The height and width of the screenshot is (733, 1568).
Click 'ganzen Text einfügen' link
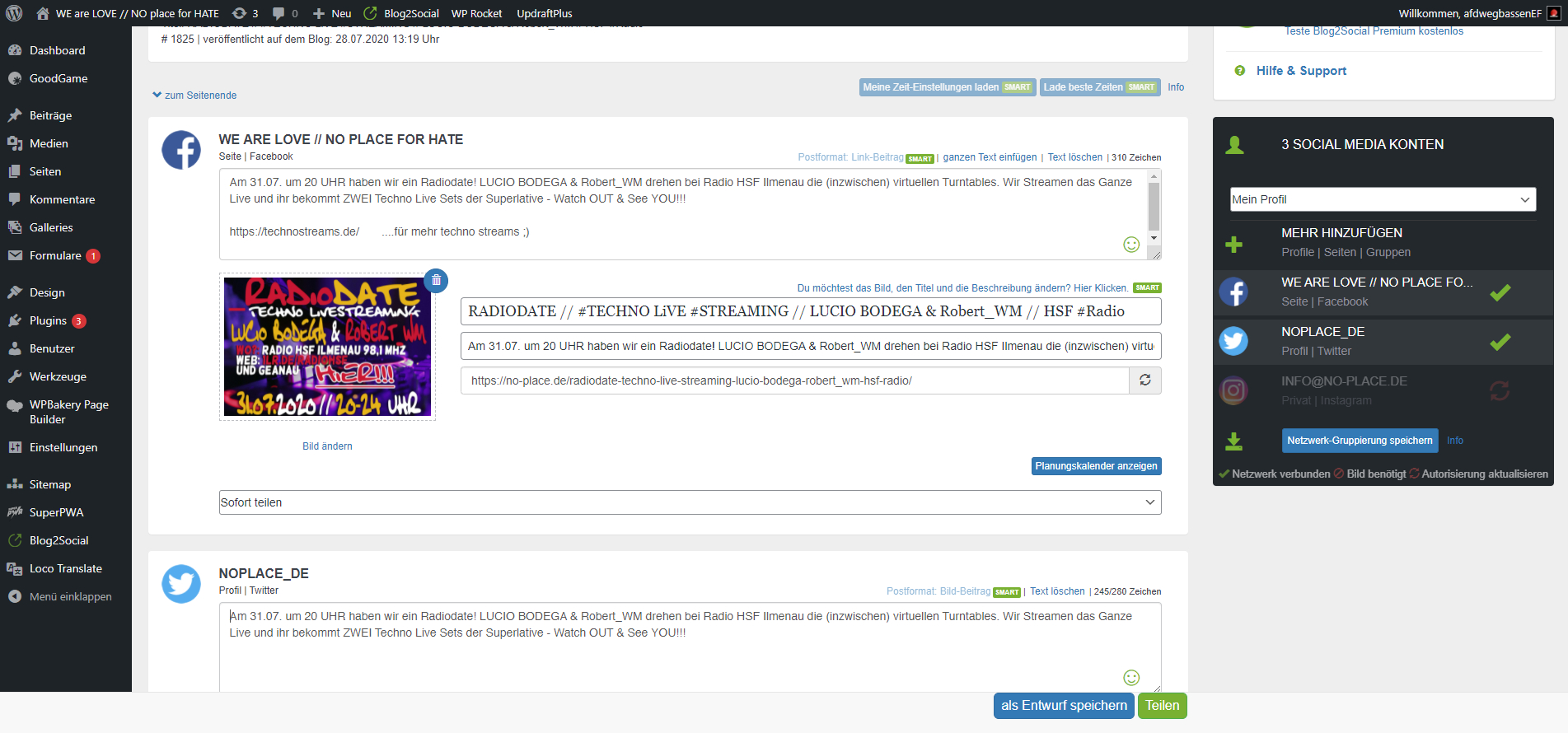click(x=990, y=157)
